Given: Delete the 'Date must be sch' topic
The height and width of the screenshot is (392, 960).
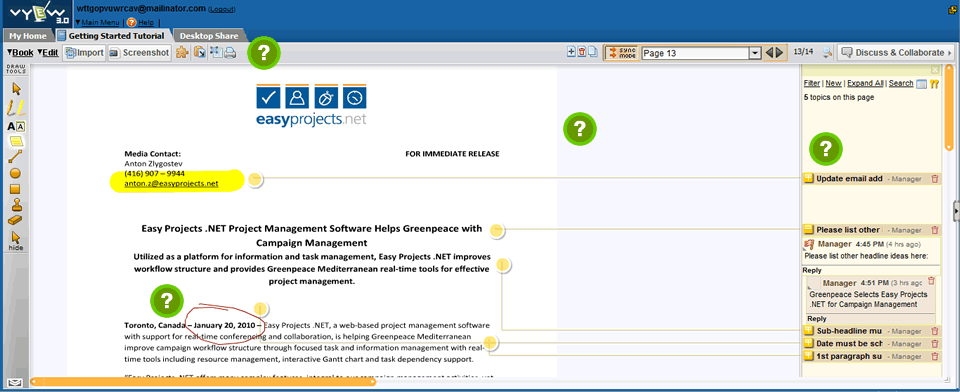Looking at the screenshot, I should (934, 344).
